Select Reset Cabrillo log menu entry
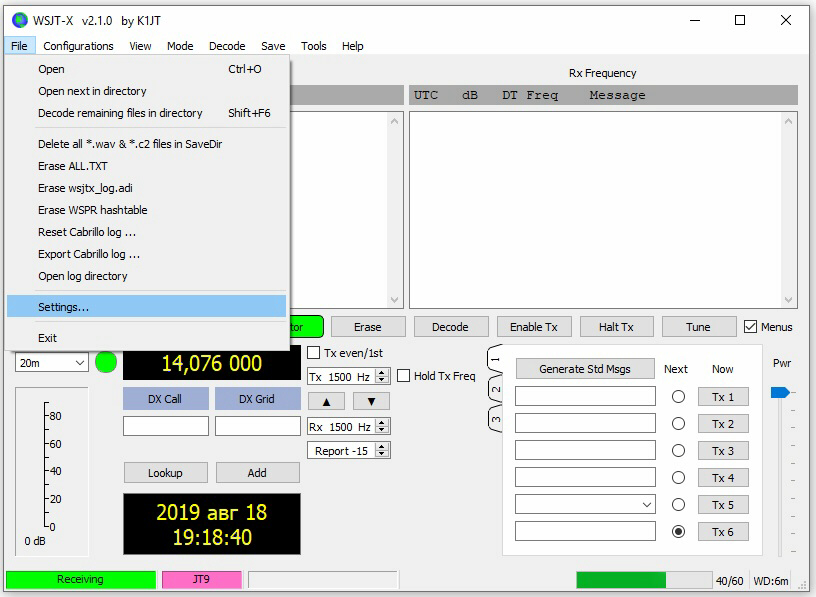816x597 pixels. point(146,232)
